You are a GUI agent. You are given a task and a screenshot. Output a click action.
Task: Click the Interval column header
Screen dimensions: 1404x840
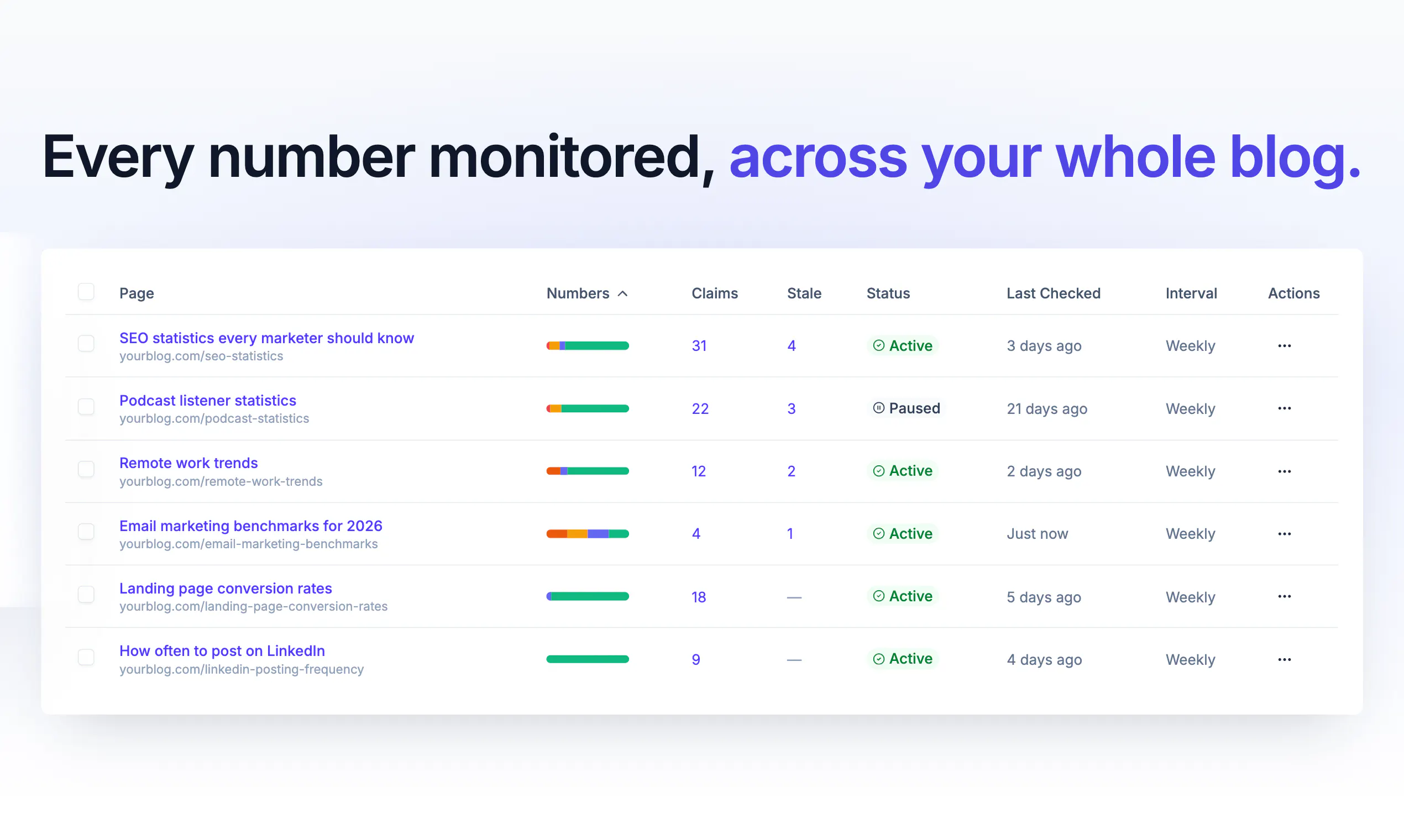pyautogui.click(x=1191, y=293)
